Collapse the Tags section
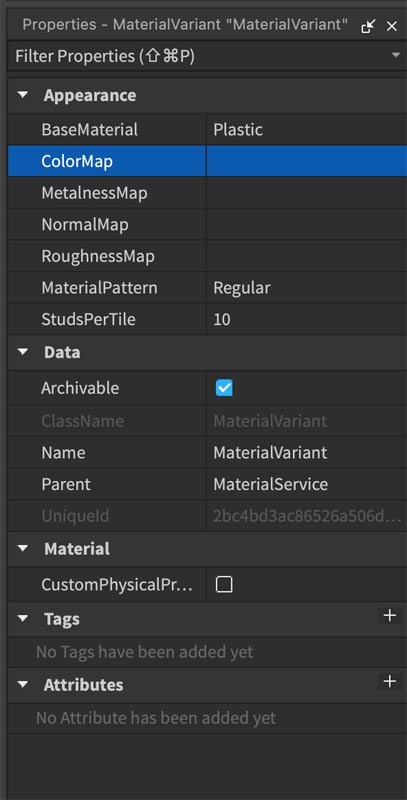Screen dimensions: 407x800 click(x=23, y=619)
